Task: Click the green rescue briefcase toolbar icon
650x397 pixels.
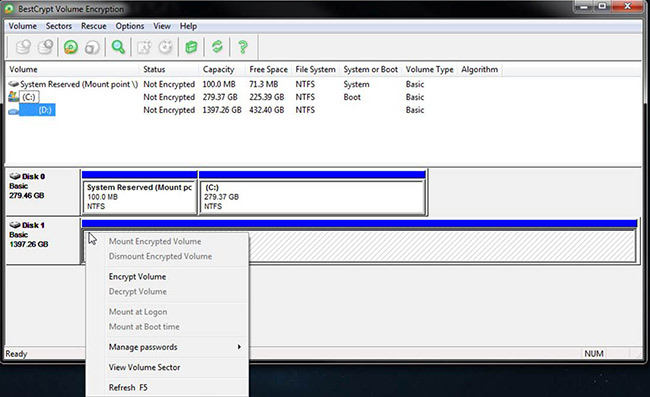Action: (191, 47)
